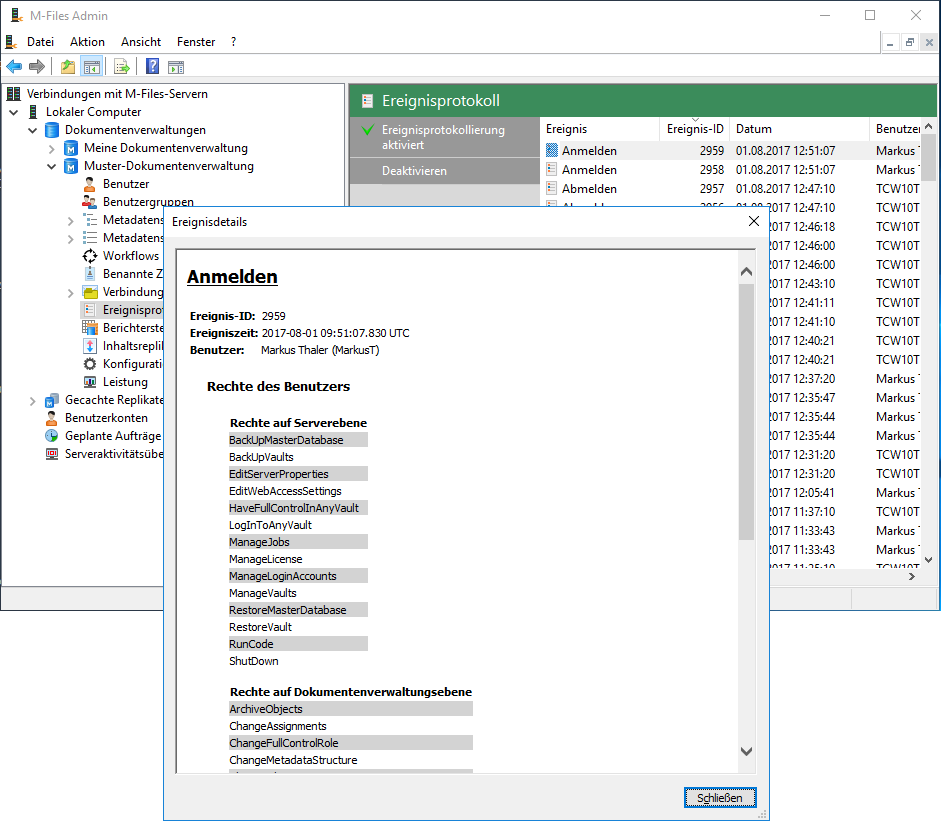The width and height of the screenshot is (941, 821).
Task: Click the Export list toolbar icon
Action: (x=122, y=67)
